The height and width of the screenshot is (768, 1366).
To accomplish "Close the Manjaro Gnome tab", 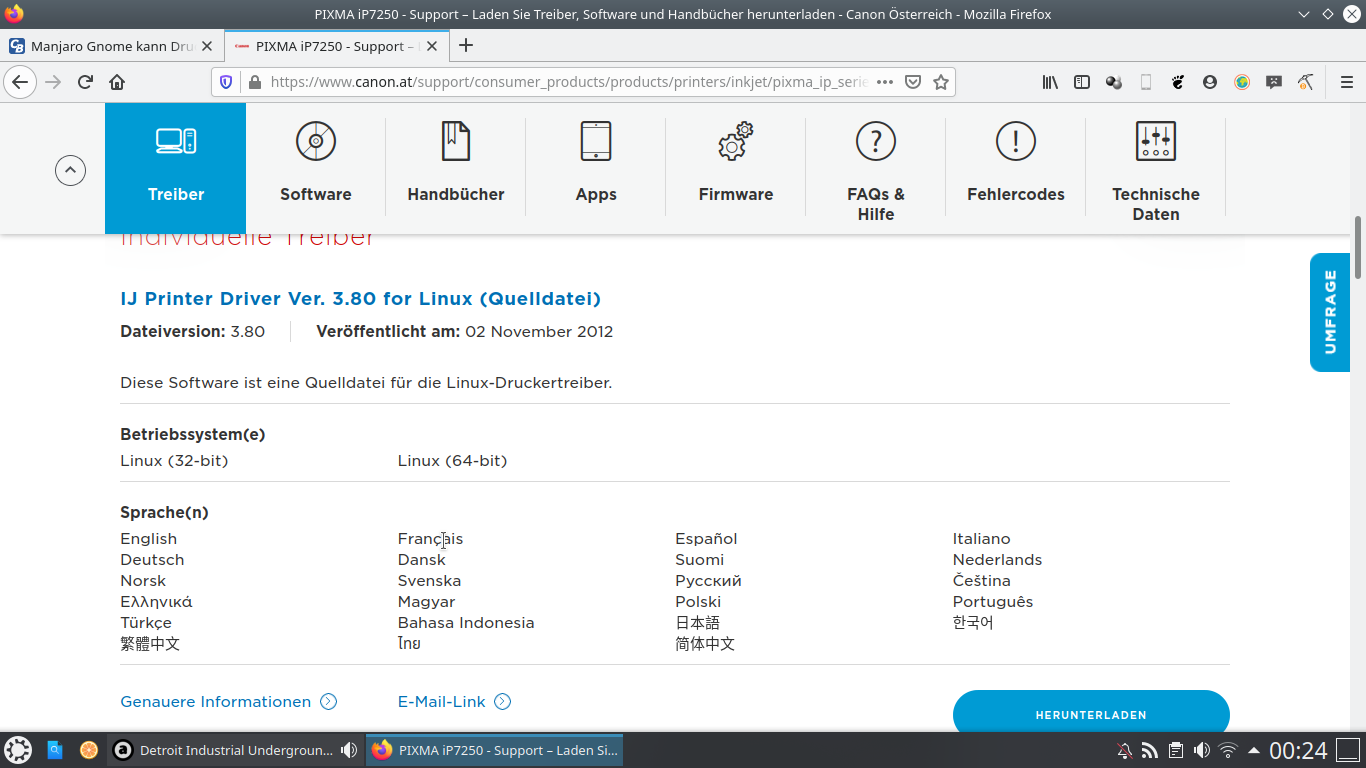I will [x=207, y=46].
